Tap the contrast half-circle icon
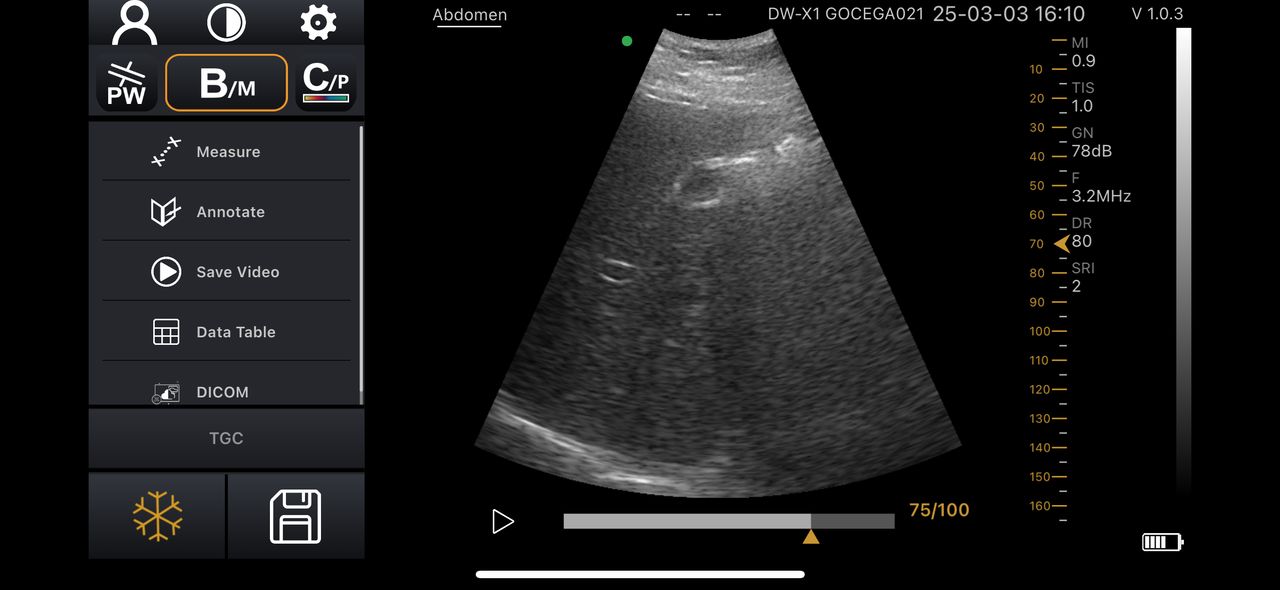 (226, 22)
